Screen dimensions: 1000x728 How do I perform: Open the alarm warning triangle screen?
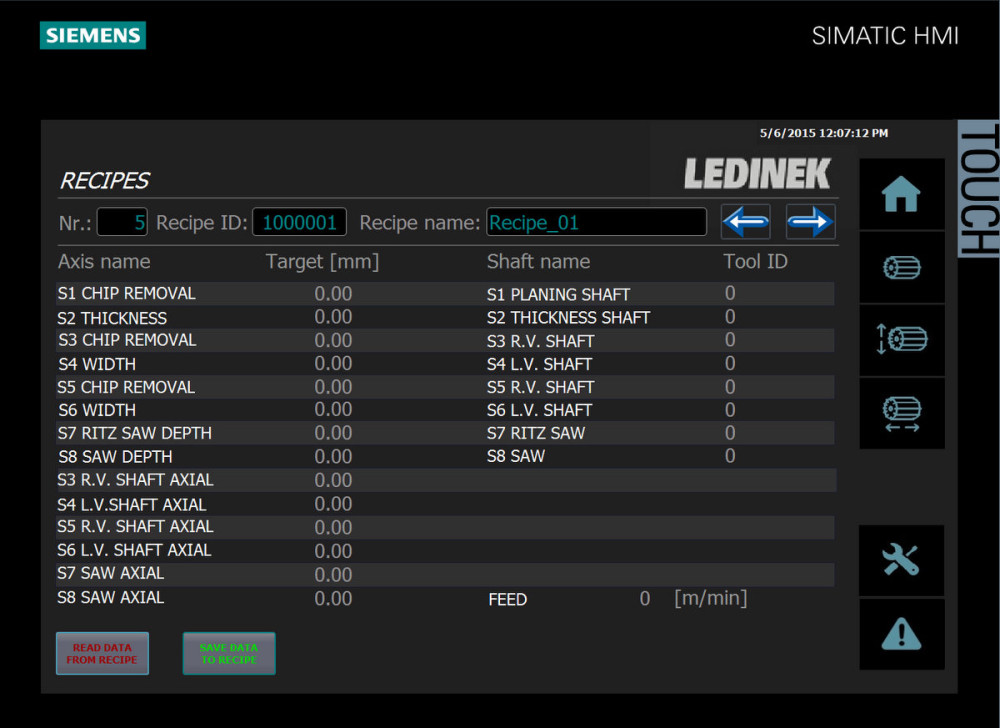coord(901,634)
